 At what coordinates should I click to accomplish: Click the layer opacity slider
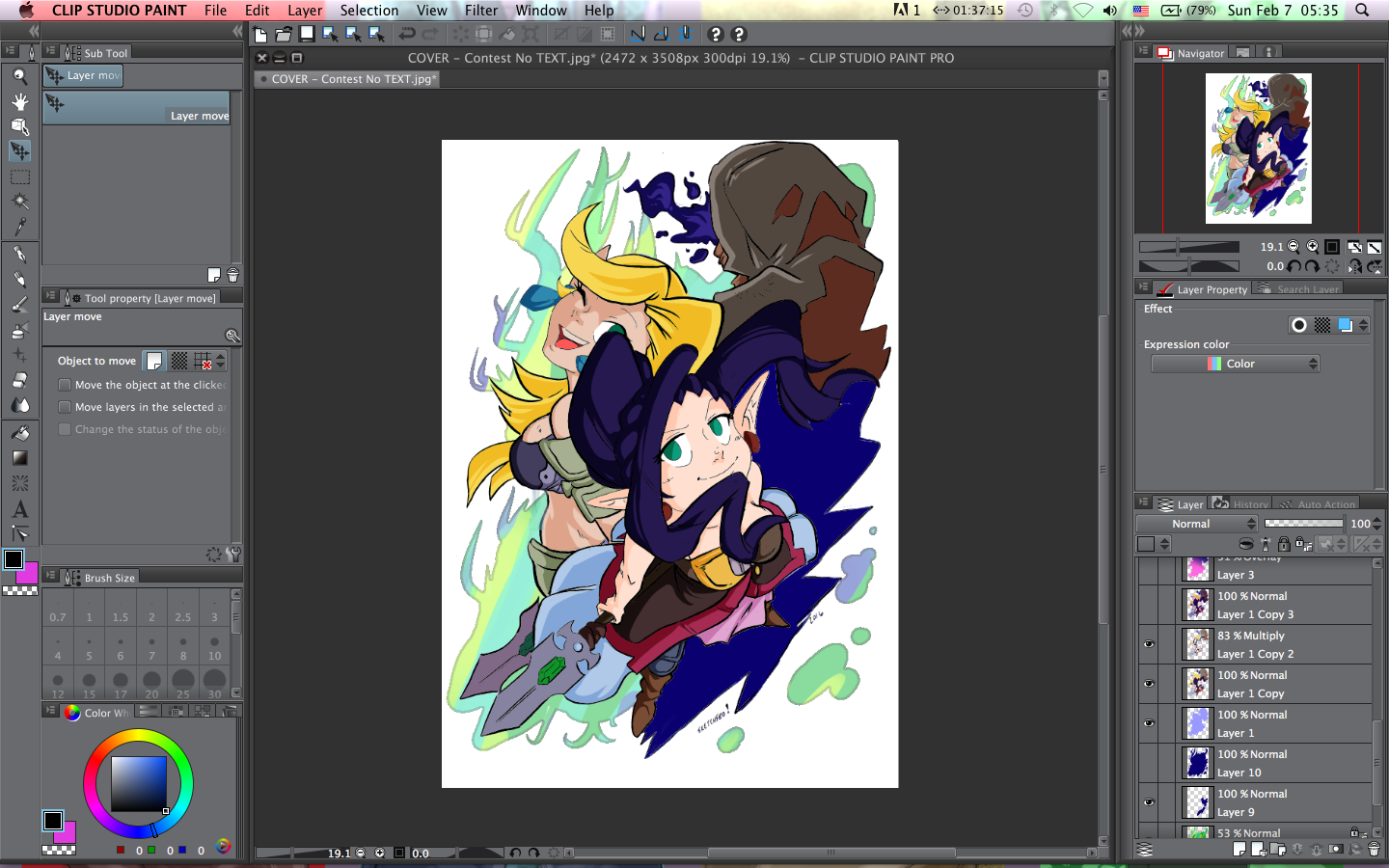[x=1303, y=524]
